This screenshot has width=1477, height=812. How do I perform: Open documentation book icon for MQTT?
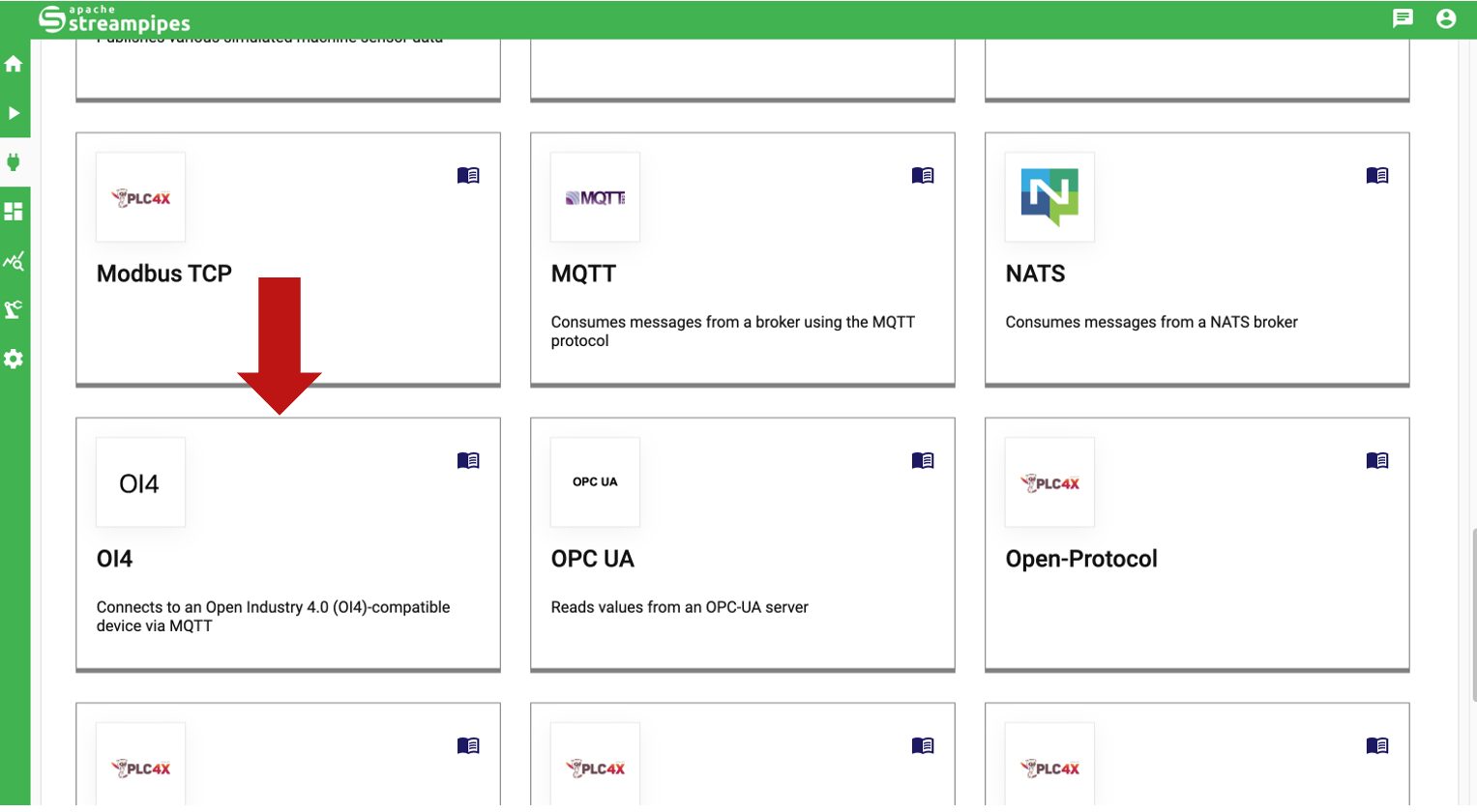click(923, 175)
